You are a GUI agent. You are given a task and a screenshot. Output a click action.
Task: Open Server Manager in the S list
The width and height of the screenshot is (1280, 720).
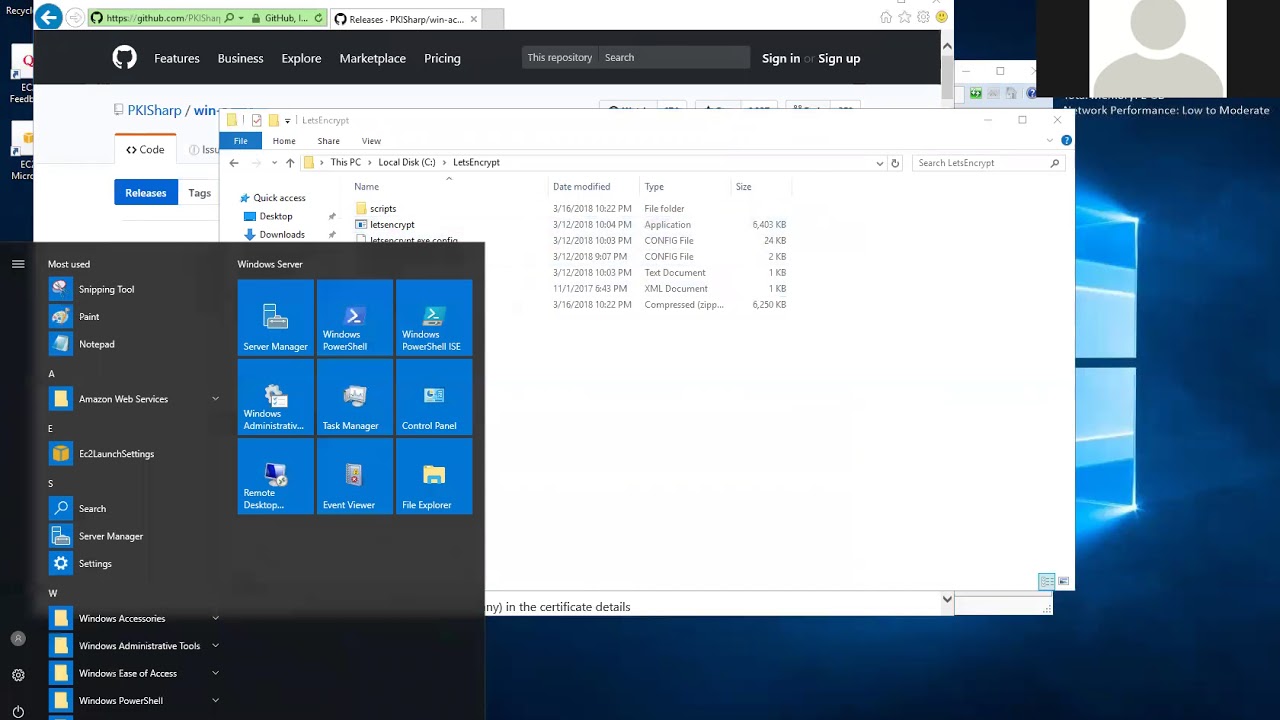click(x=135, y=536)
